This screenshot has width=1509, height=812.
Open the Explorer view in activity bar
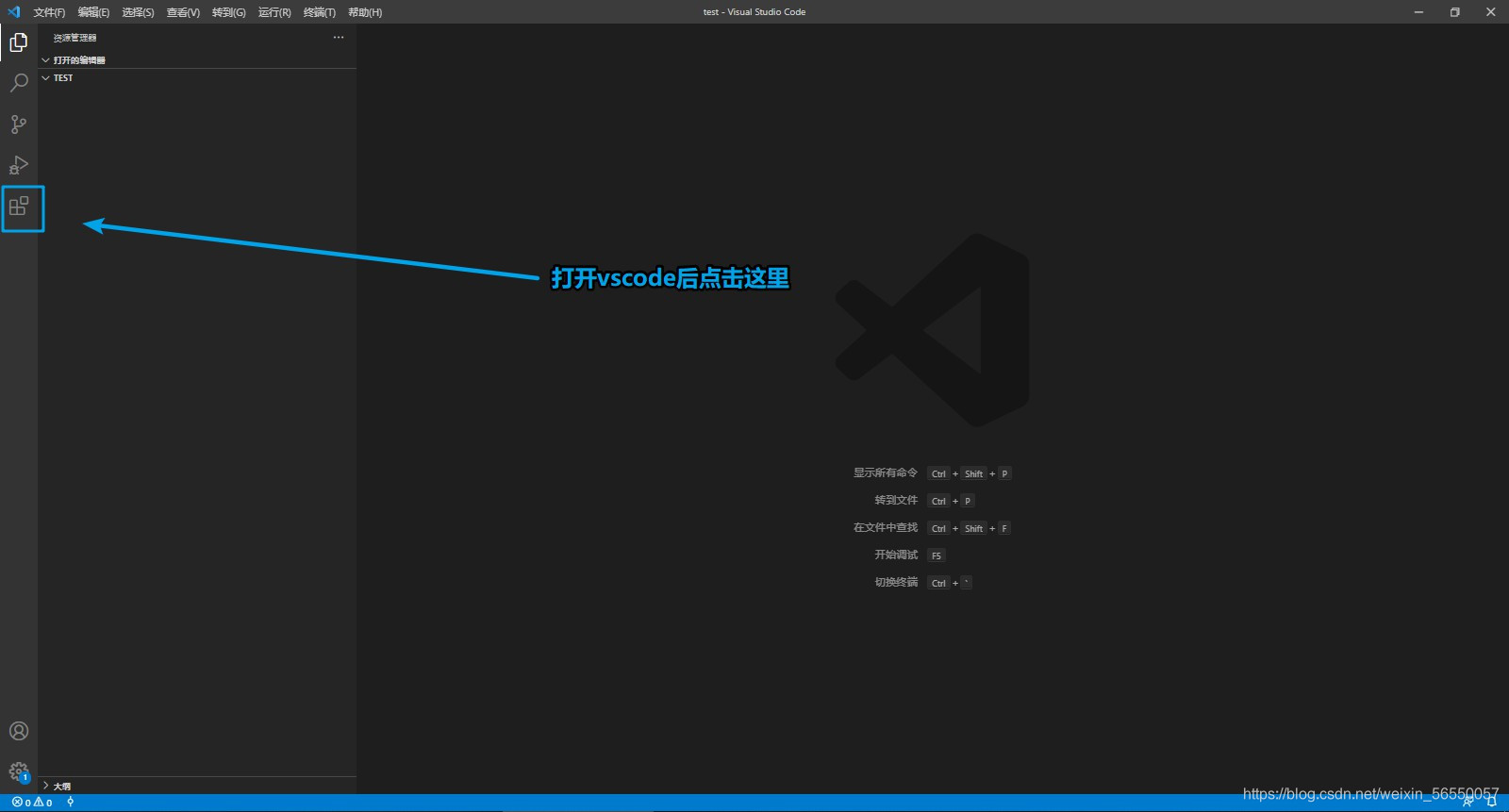(x=19, y=42)
